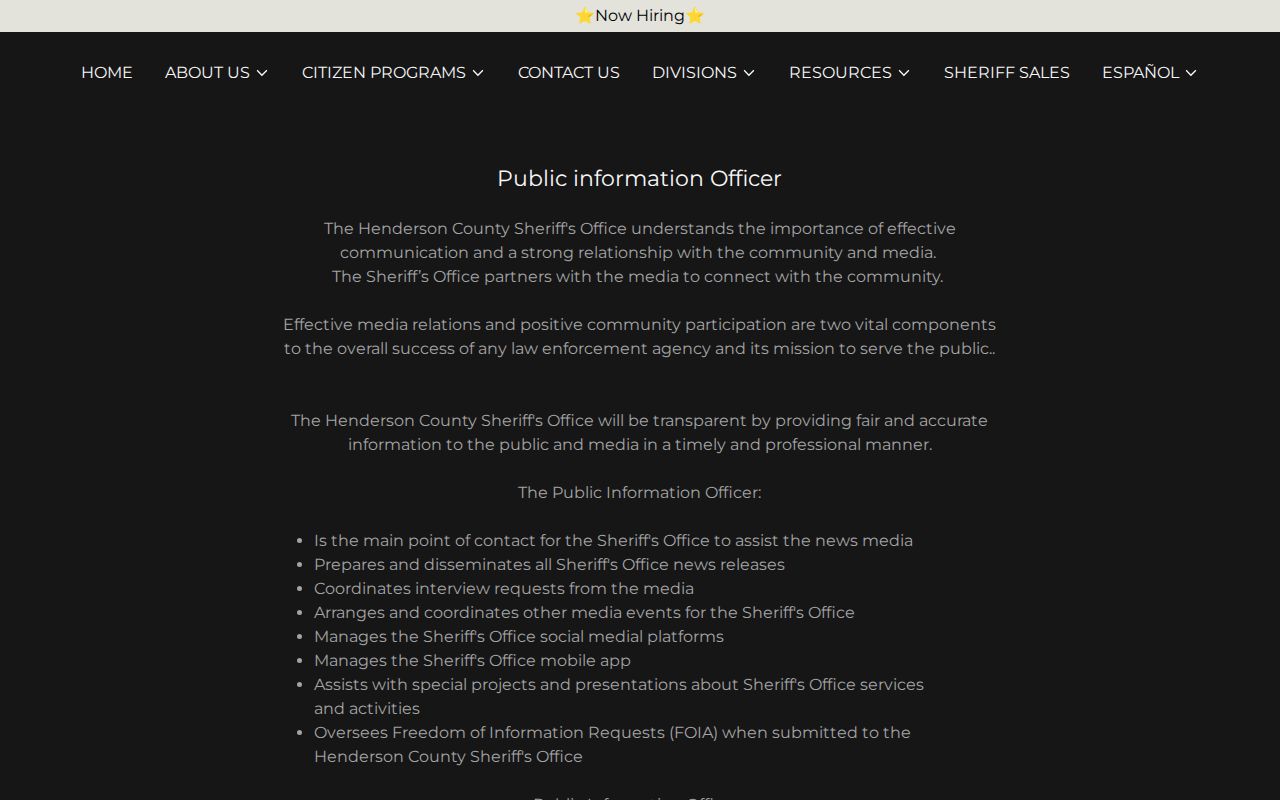Click 'Manages the Sheriff's Office mobile app'
Screen dimensions: 1280x800
click(x=472, y=660)
